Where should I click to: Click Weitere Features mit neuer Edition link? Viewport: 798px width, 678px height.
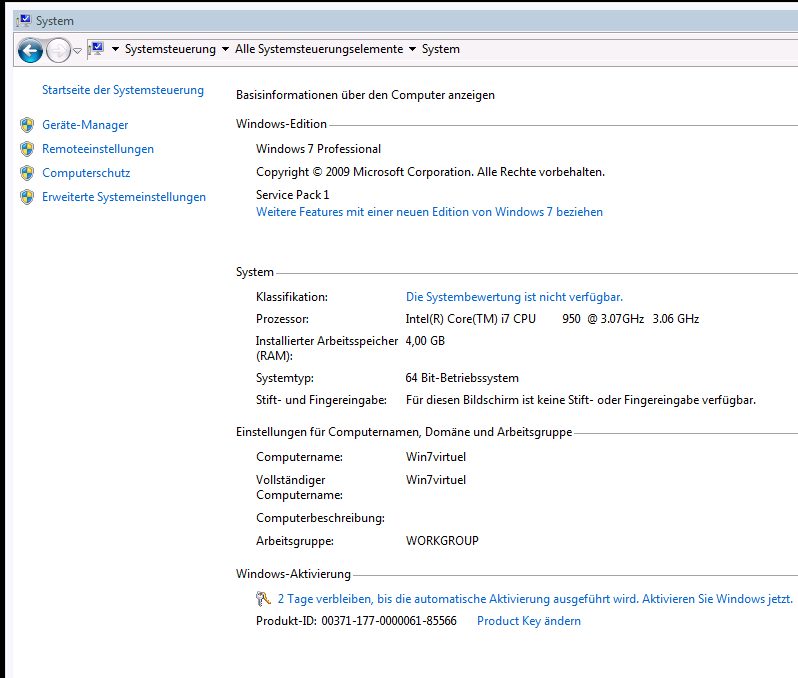430,212
